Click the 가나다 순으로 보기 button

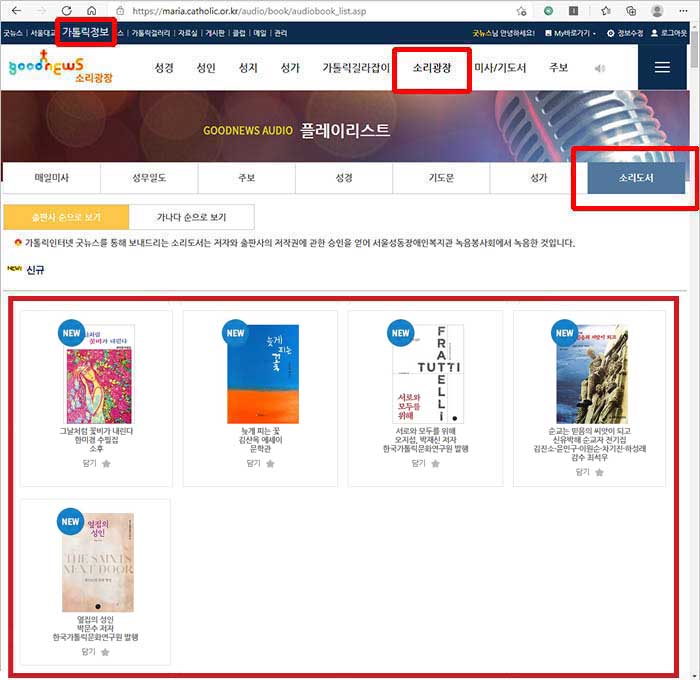[192, 217]
